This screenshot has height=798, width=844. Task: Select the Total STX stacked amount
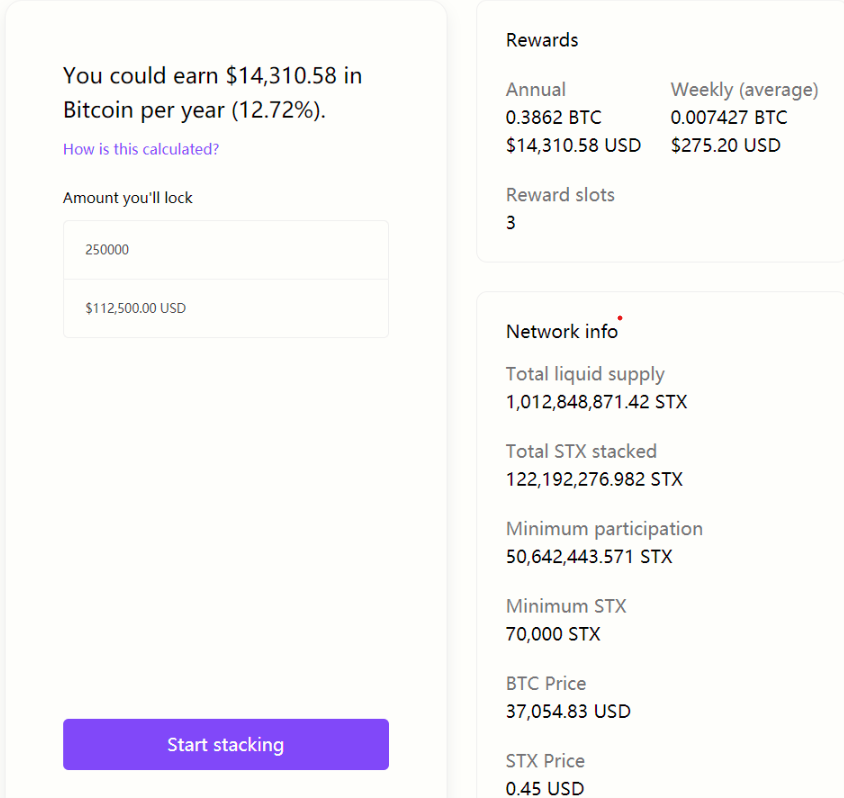coord(594,479)
